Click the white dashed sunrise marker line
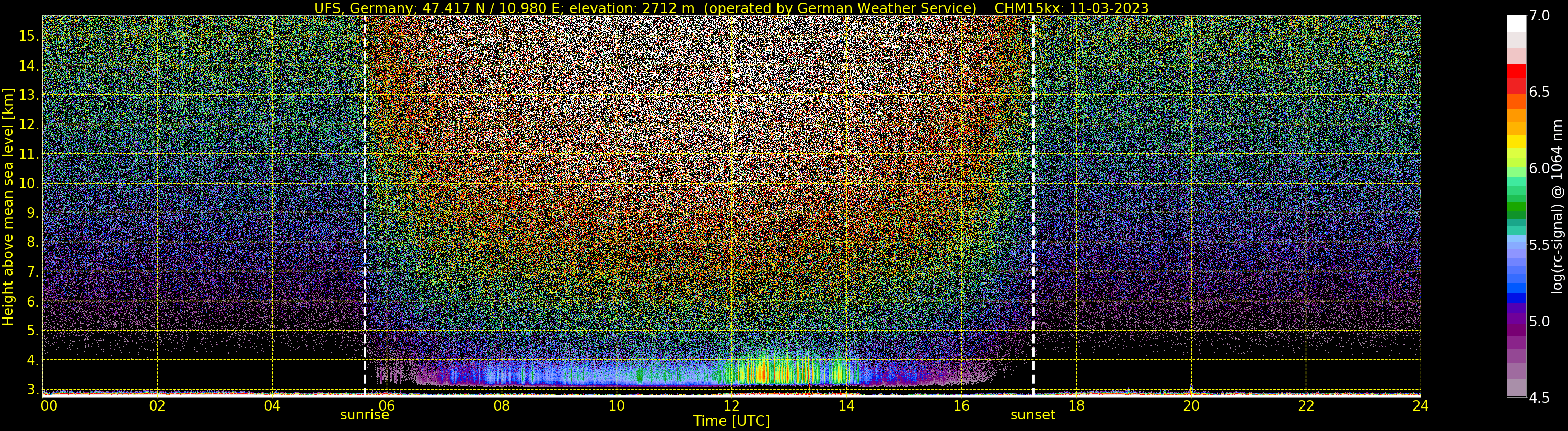Image resolution: width=1568 pixels, height=431 pixels. [365, 206]
